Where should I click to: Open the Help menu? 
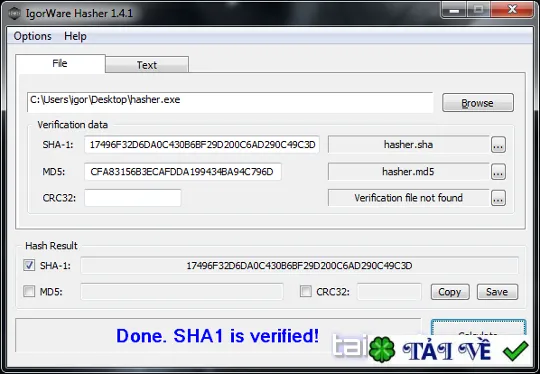pyautogui.click(x=75, y=36)
